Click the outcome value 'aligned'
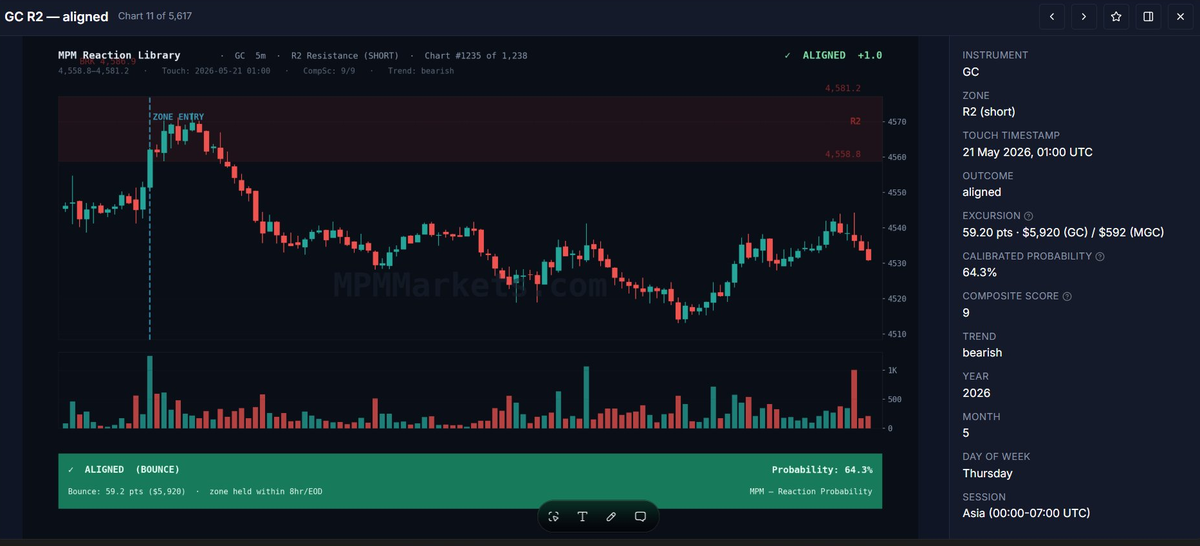 981,192
